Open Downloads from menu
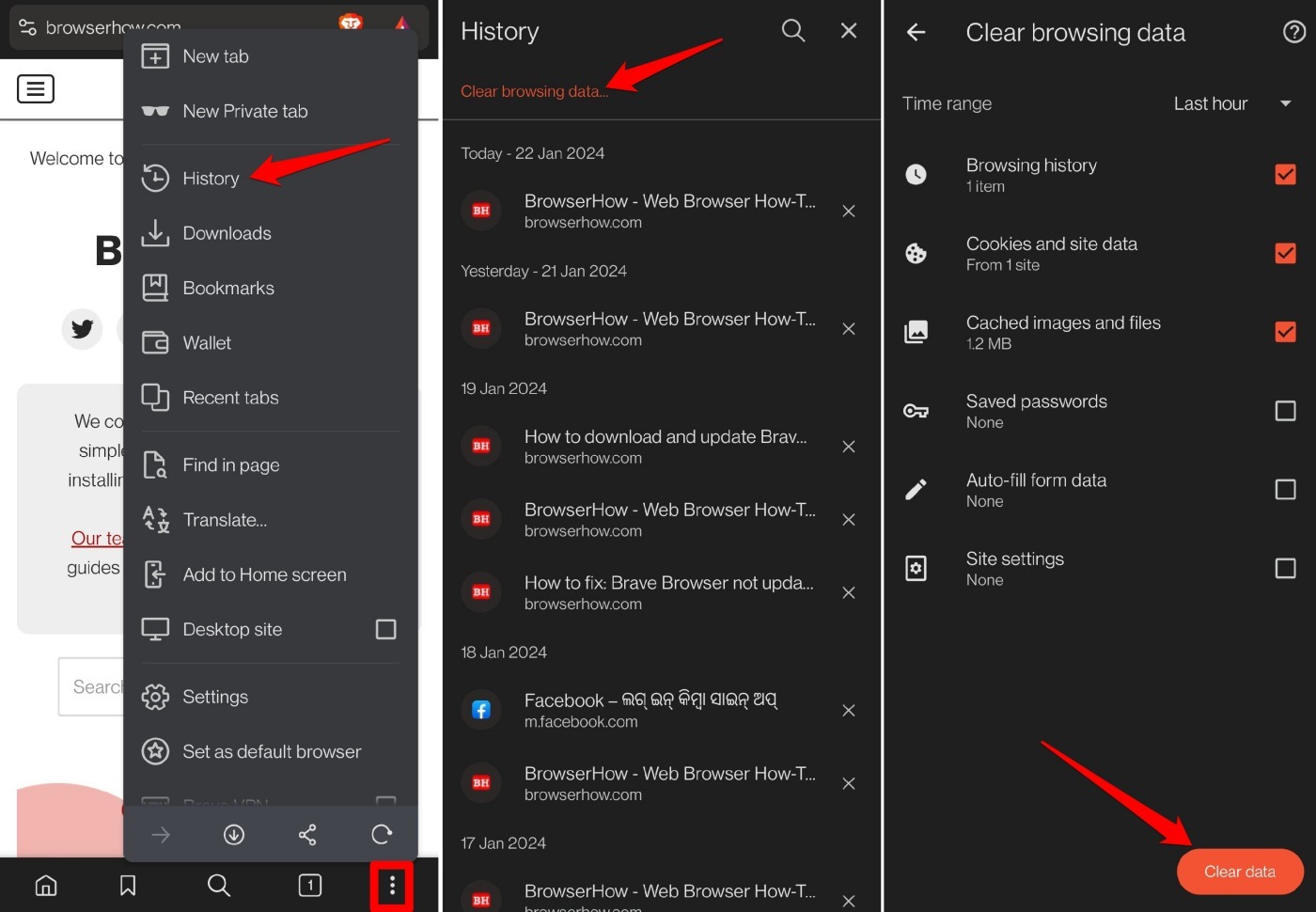 click(x=271, y=233)
